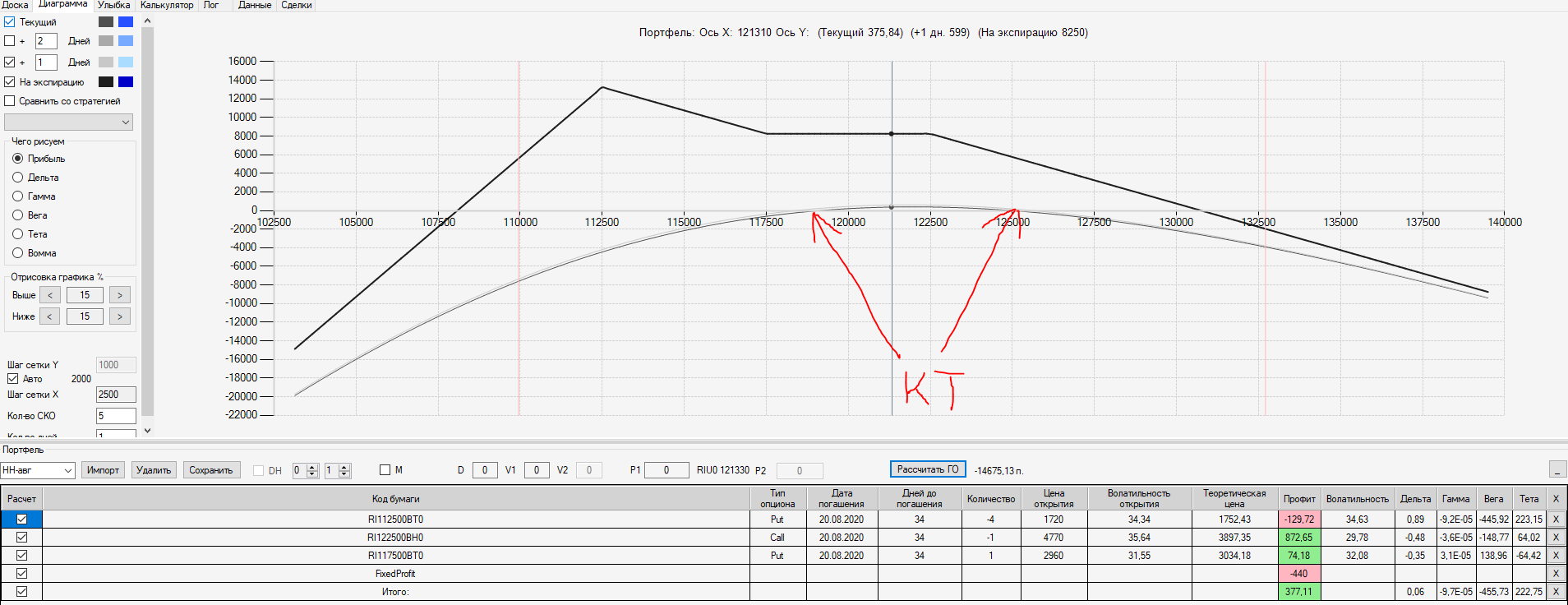This screenshot has height=605, width=1568.
Task: Click the X button in the Итого row
Action: (1556, 592)
